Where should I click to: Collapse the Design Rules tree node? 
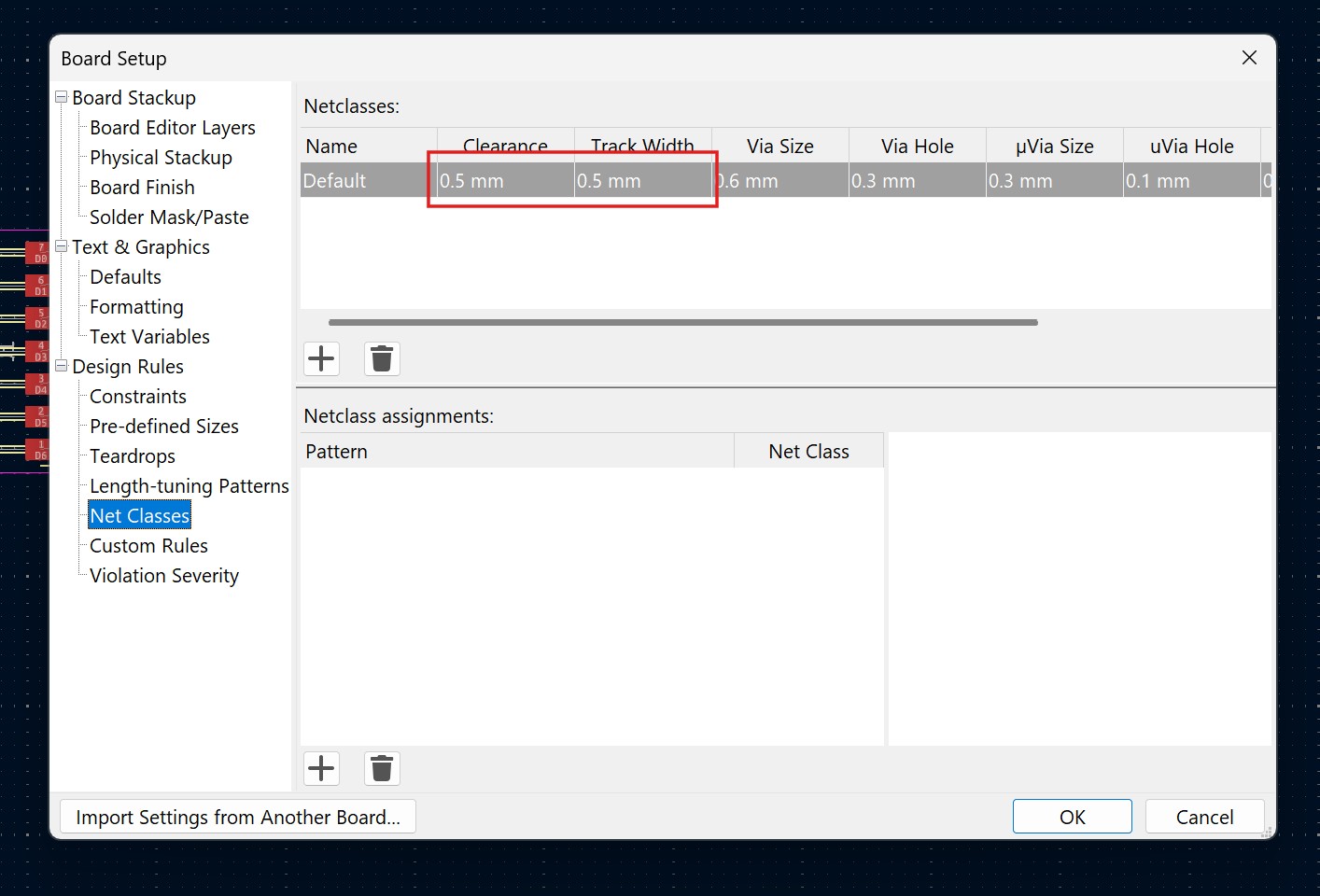point(62,366)
